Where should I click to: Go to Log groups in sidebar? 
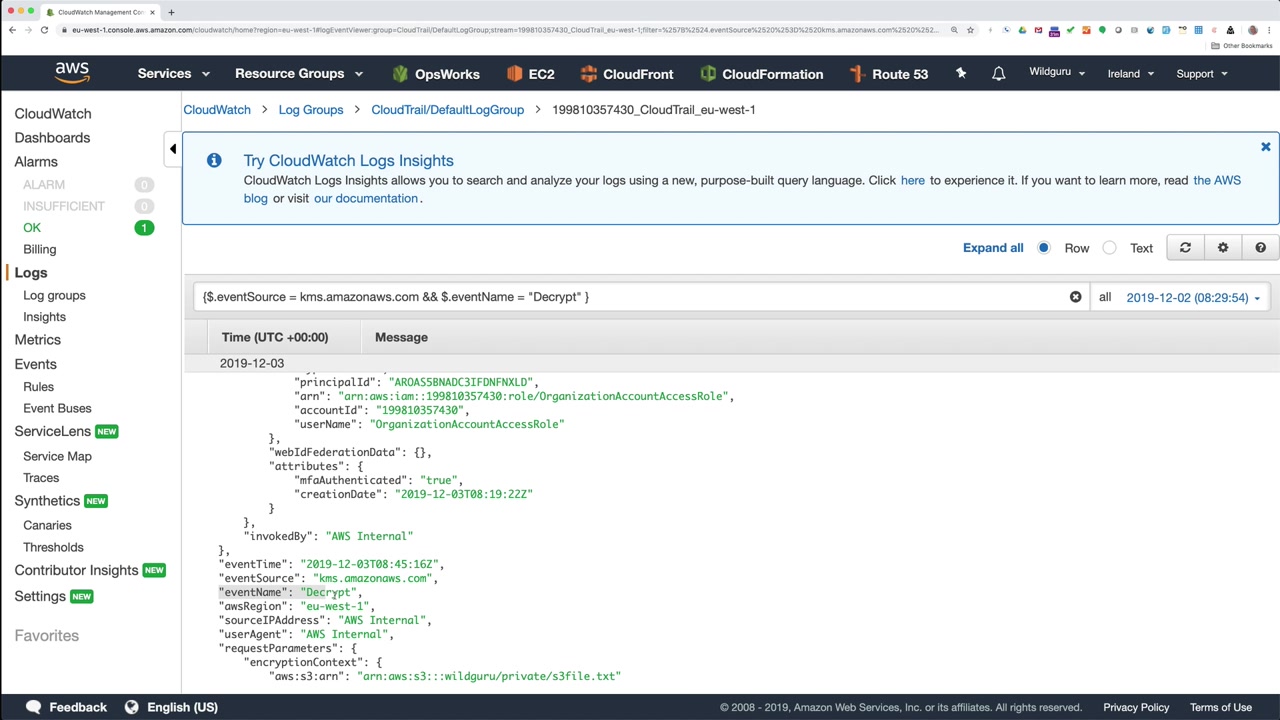pos(54,295)
